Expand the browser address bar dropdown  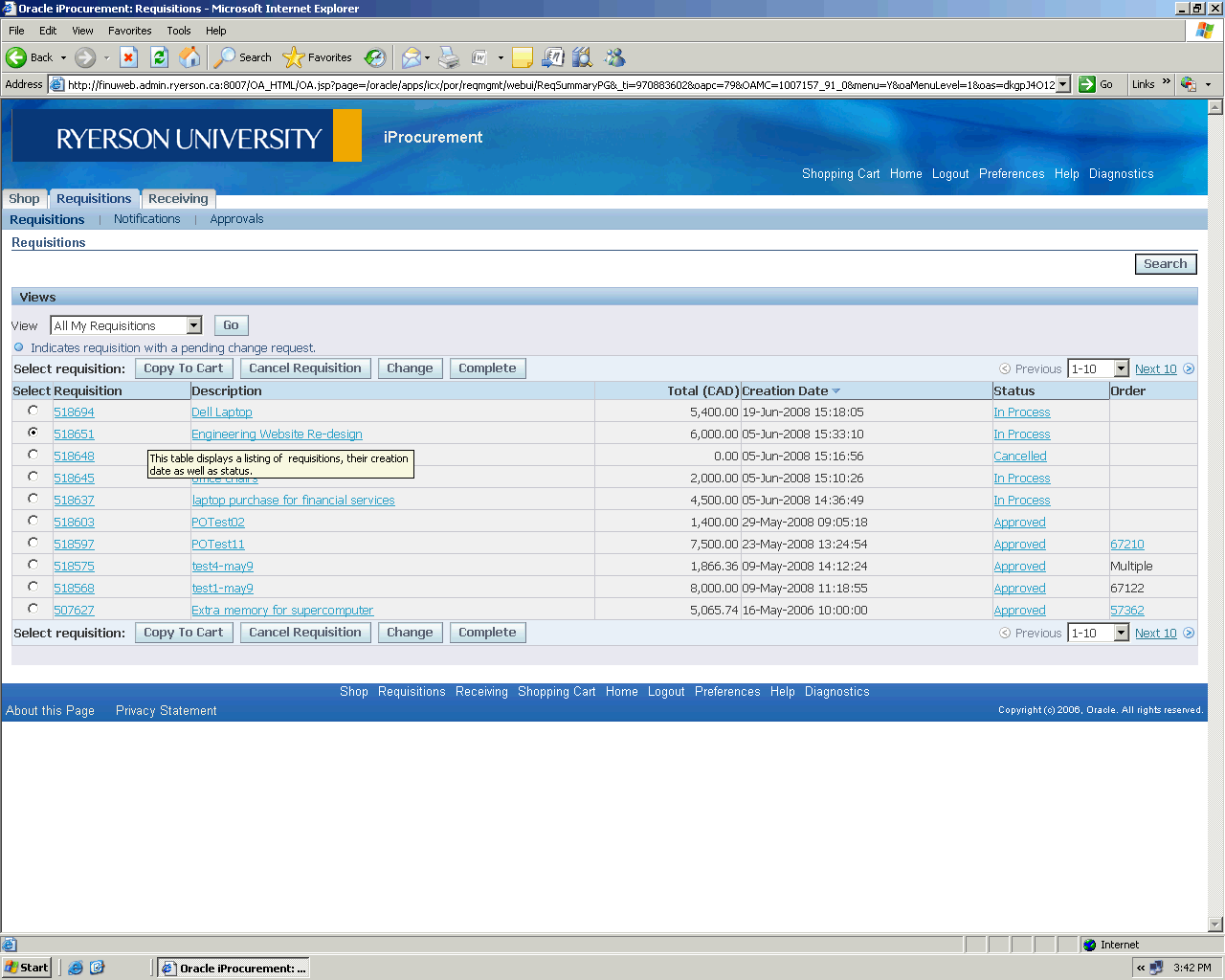(x=1062, y=84)
